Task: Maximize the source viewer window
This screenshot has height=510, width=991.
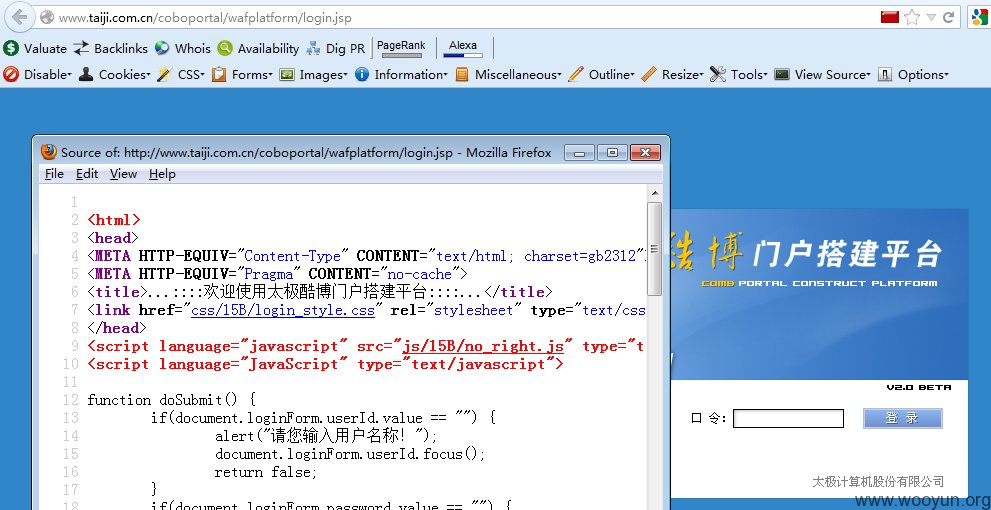Action: (x=612, y=152)
